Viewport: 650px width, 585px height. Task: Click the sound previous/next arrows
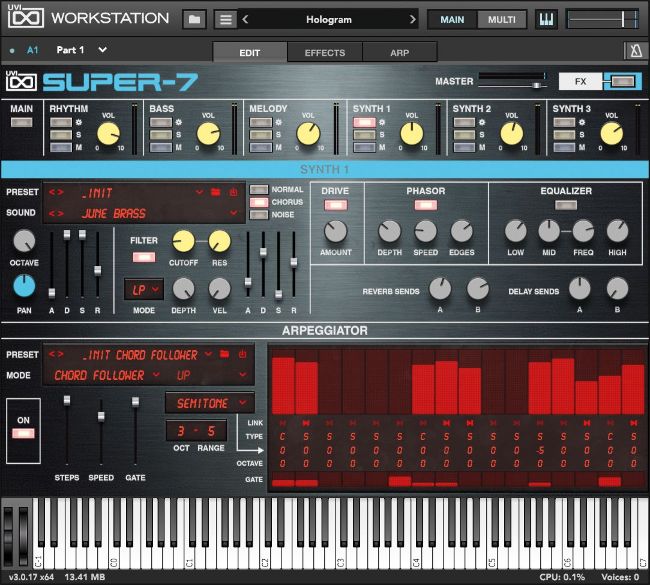[56, 213]
